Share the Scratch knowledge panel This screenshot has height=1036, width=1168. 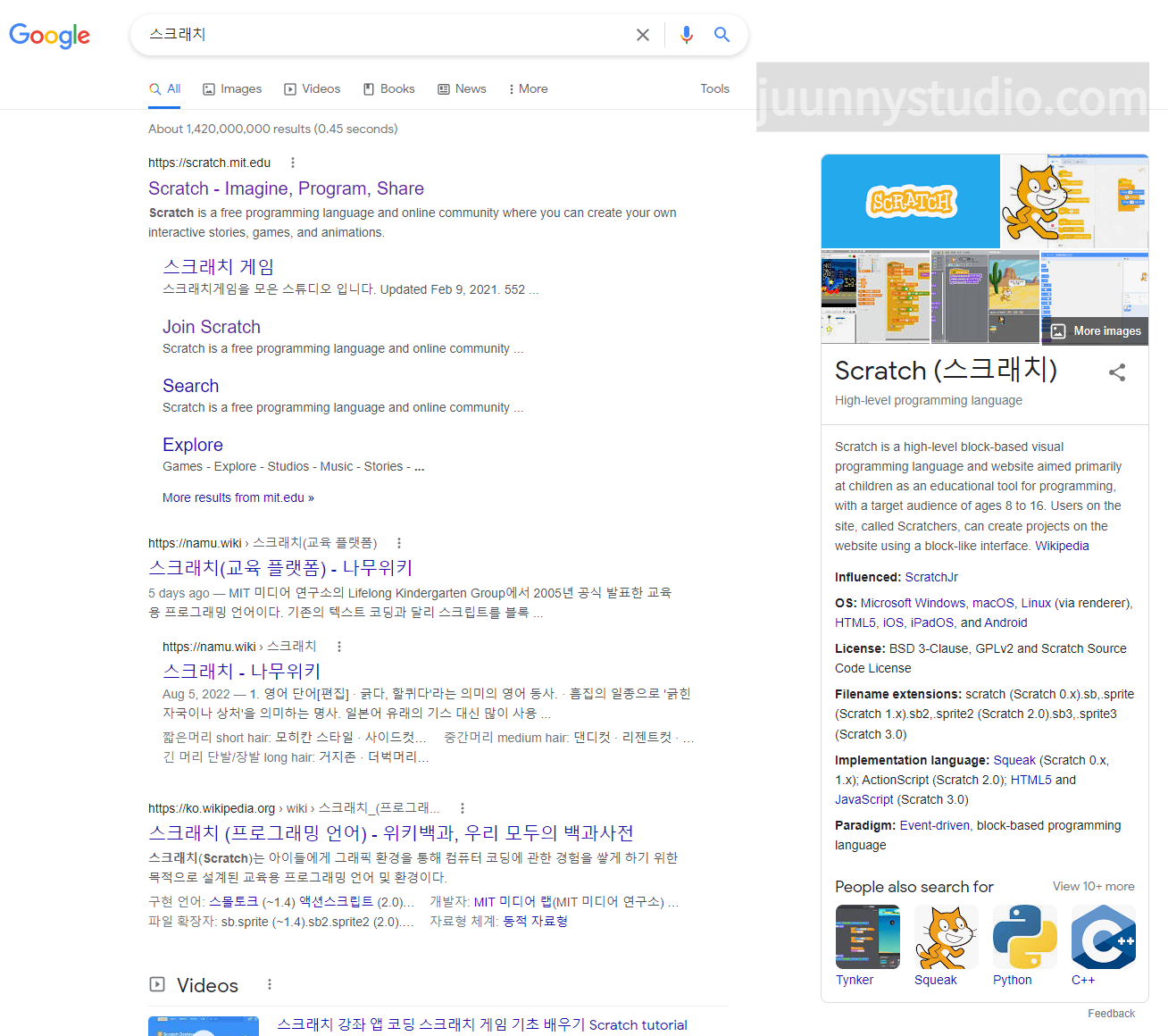click(x=1117, y=372)
